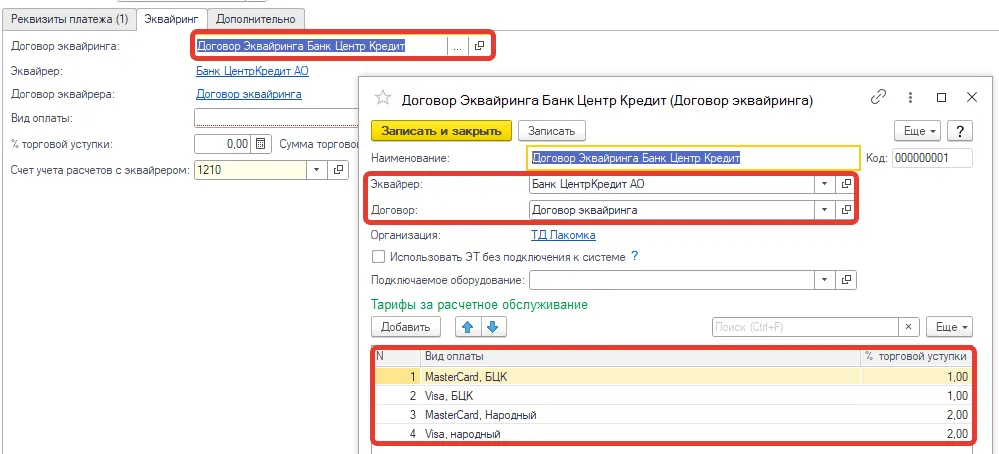Open three-dot menu in dialog title bar
Image resolution: width=999 pixels, height=454 pixels.
tap(911, 97)
